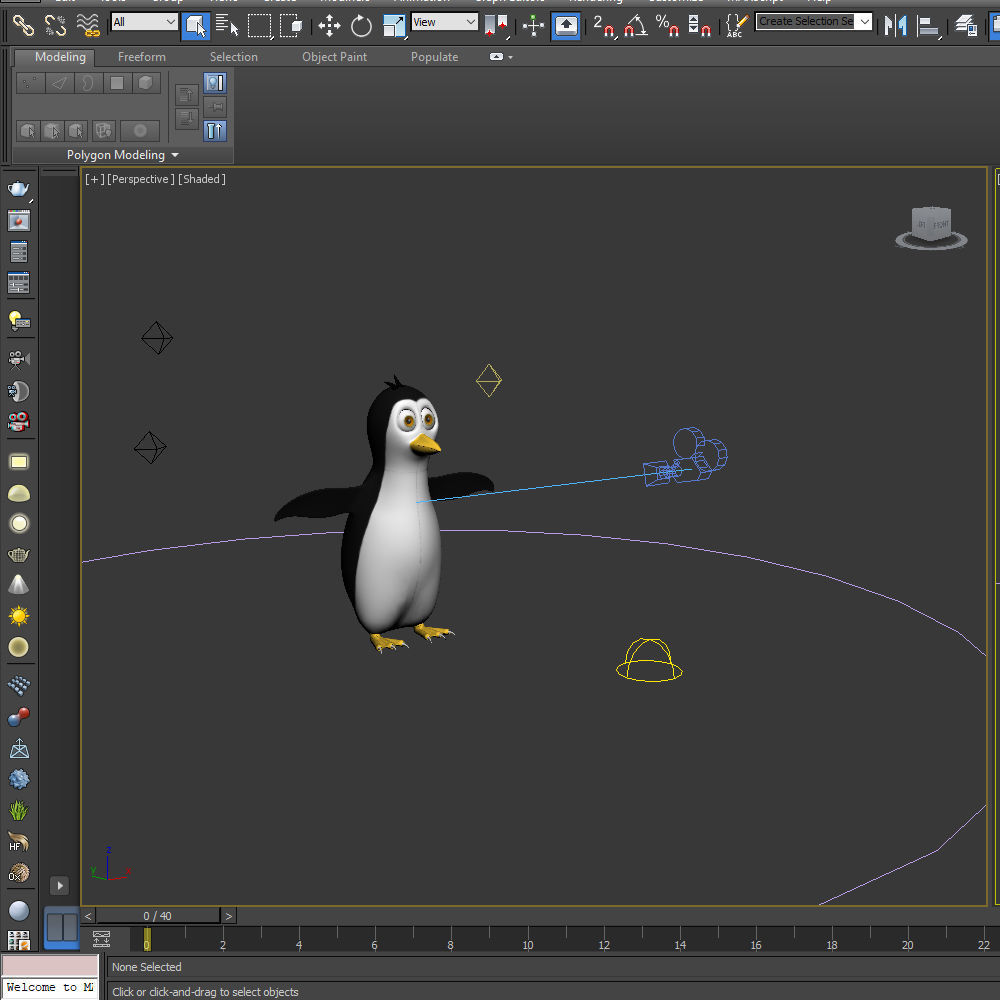The width and height of the screenshot is (1000, 1000).
Task: Click the Use Pivot Point Center icon
Action: coord(496,26)
